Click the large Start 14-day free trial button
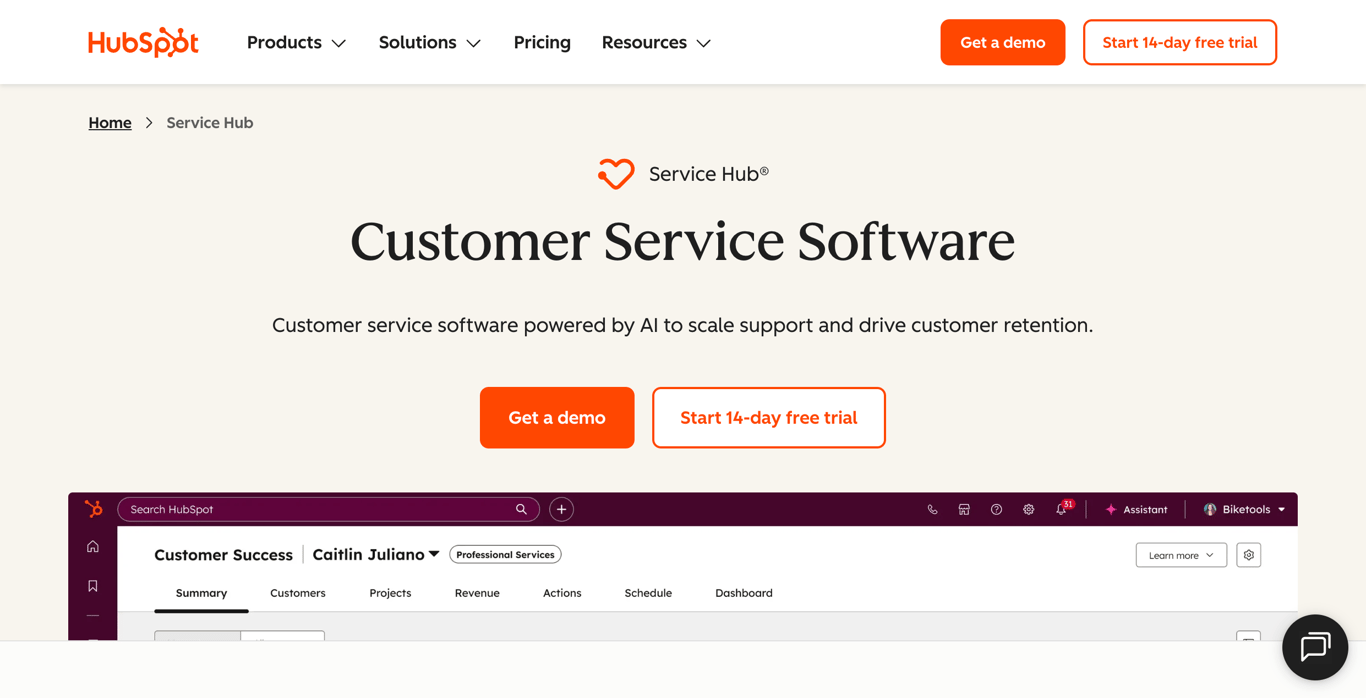Viewport: 1366px width, 698px height. tap(769, 418)
